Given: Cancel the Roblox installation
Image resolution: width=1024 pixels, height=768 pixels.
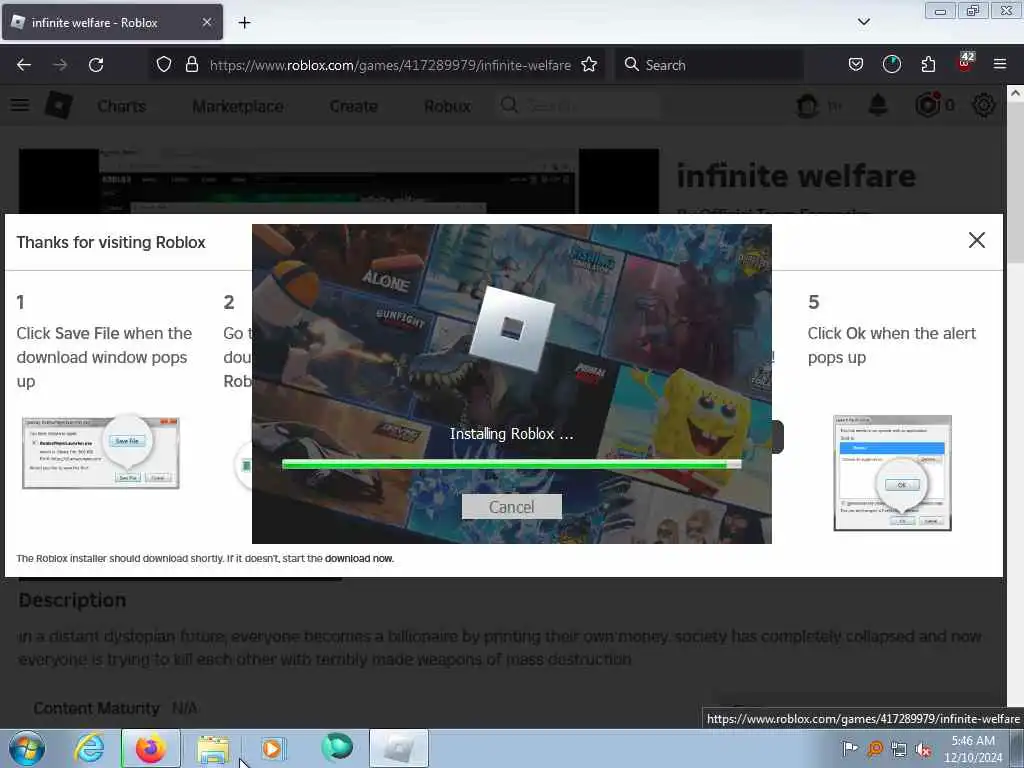Looking at the screenshot, I should coord(511,507).
